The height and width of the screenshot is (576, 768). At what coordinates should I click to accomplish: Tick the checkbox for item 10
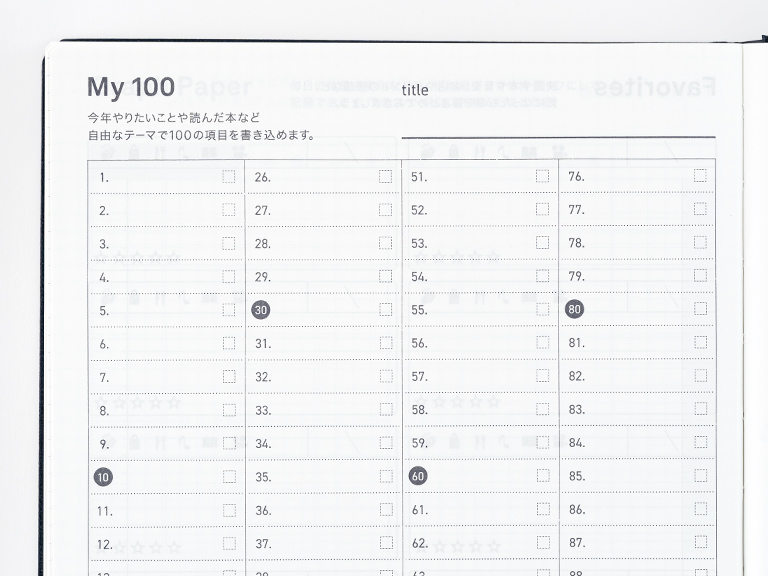[229, 476]
